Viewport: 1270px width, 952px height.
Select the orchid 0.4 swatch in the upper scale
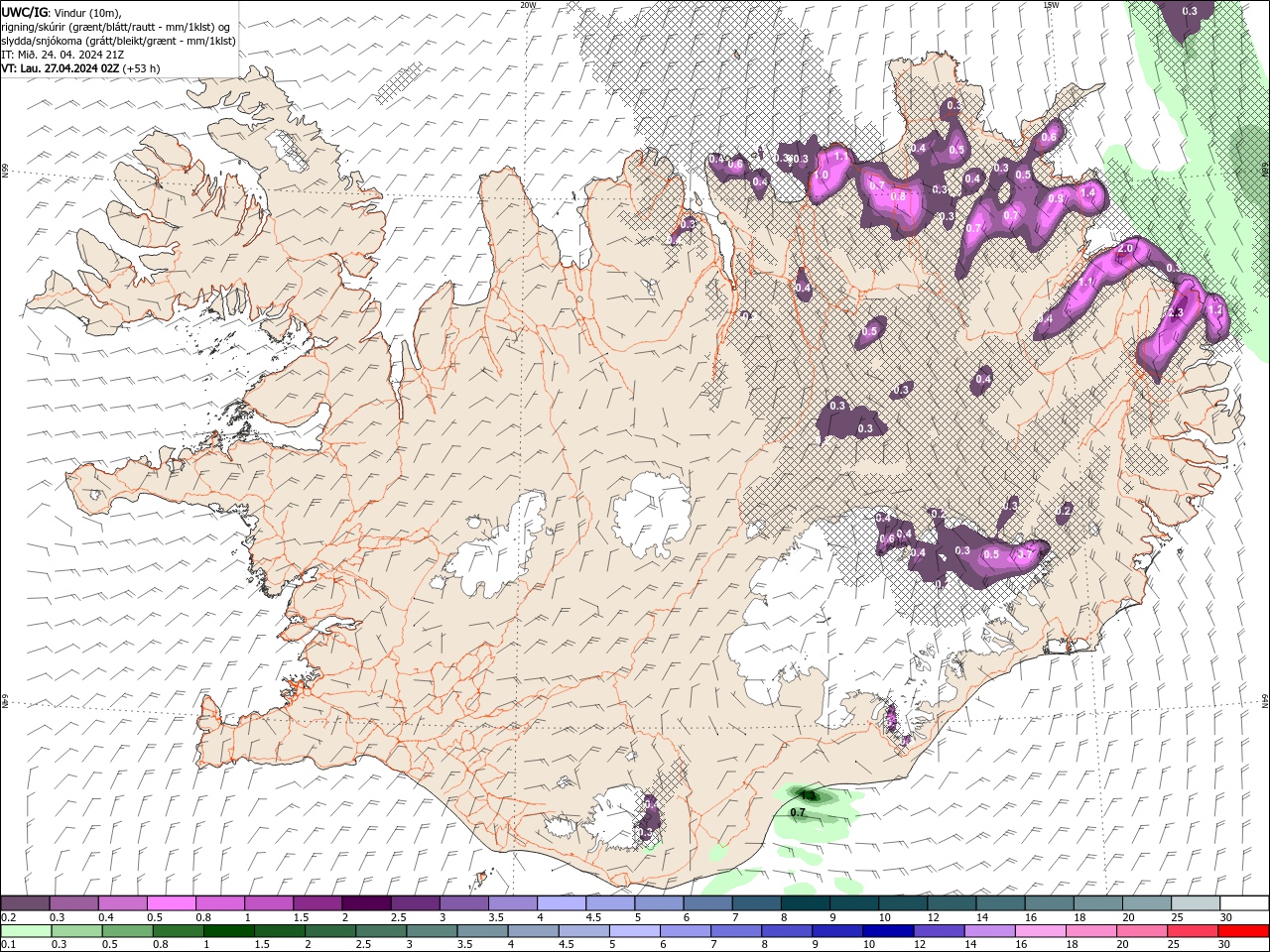[123, 903]
